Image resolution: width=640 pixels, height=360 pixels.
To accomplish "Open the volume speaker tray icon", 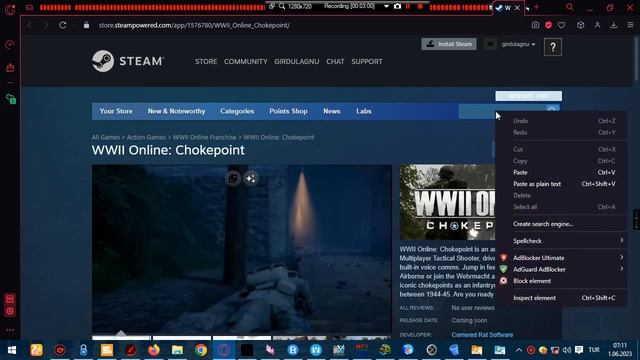I will click(567, 350).
